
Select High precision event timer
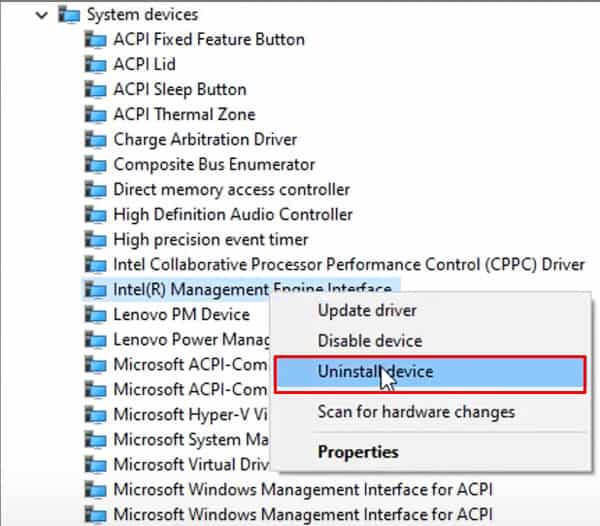tap(211, 240)
